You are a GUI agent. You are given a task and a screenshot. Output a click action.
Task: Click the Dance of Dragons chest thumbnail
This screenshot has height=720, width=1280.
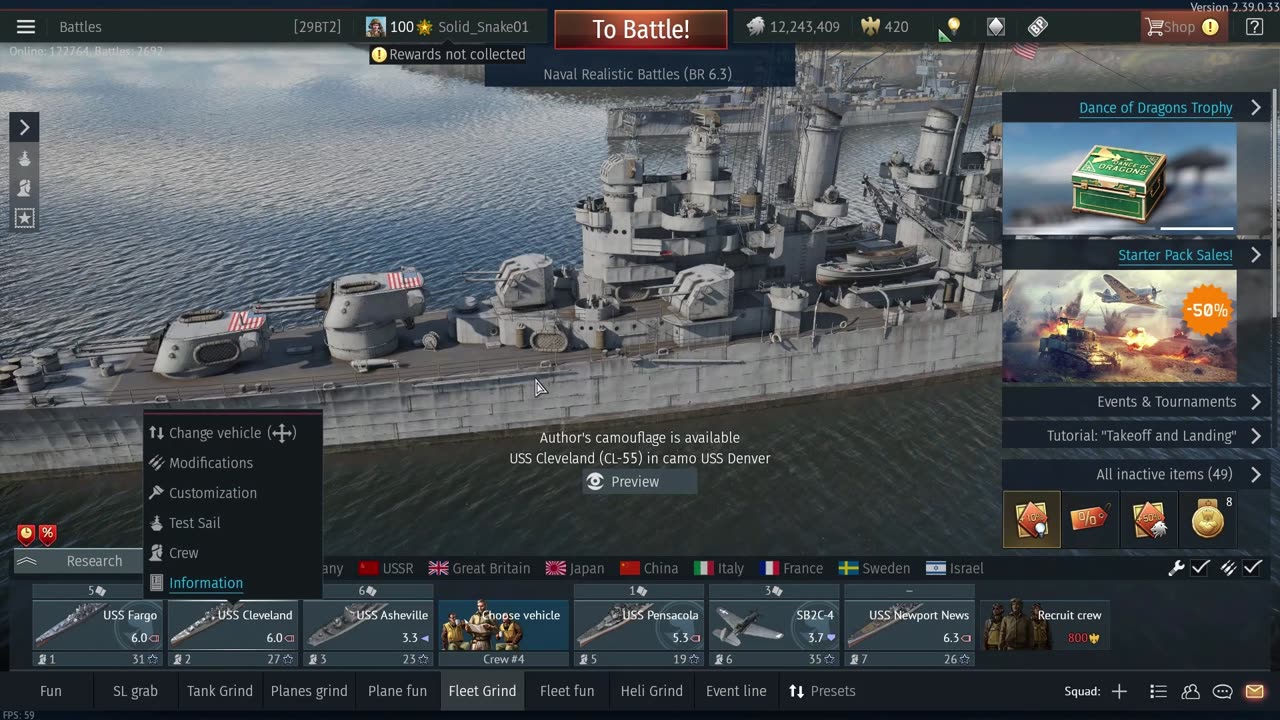[x=1119, y=178]
